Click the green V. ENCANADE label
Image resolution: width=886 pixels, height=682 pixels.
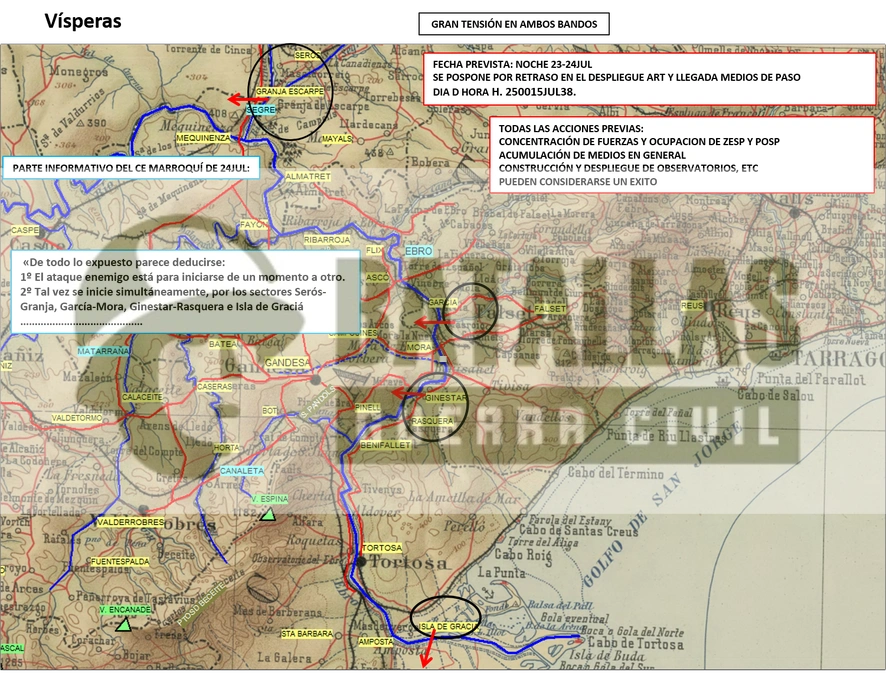[x=125, y=610]
